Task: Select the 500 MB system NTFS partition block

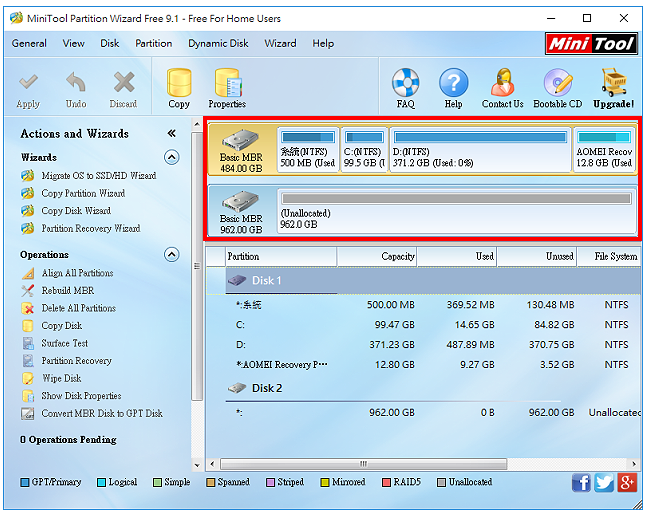Action: [x=308, y=150]
